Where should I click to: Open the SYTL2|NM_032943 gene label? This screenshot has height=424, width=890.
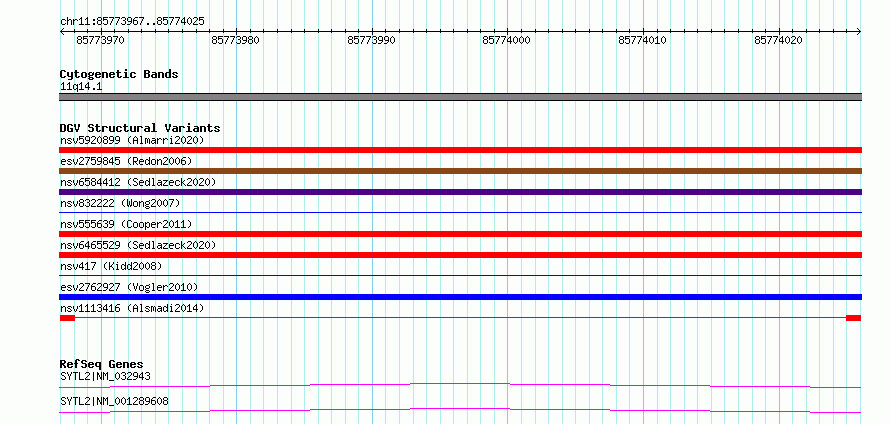click(105, 376)
